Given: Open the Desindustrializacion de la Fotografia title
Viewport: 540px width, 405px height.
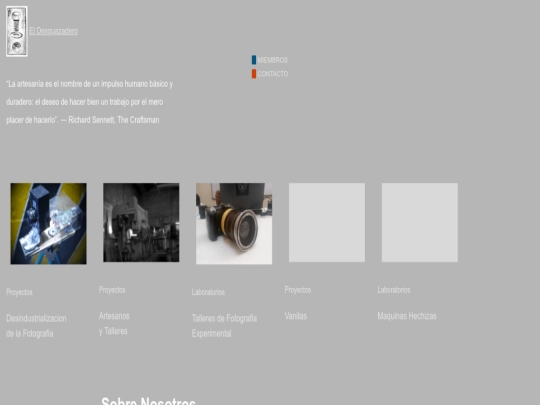Looking at the screenshot, I should tap(36, 326).
